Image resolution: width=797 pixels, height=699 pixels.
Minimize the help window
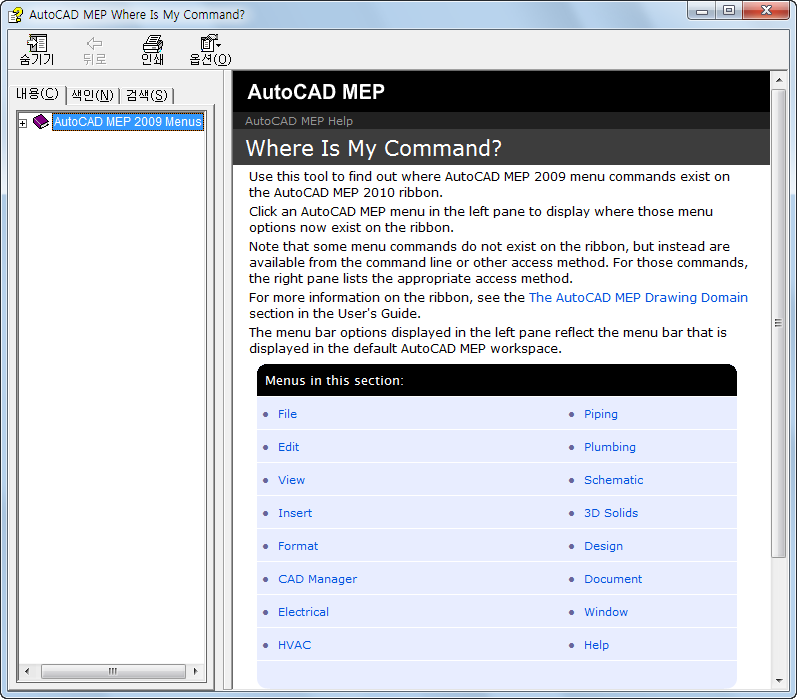(702, 10)
